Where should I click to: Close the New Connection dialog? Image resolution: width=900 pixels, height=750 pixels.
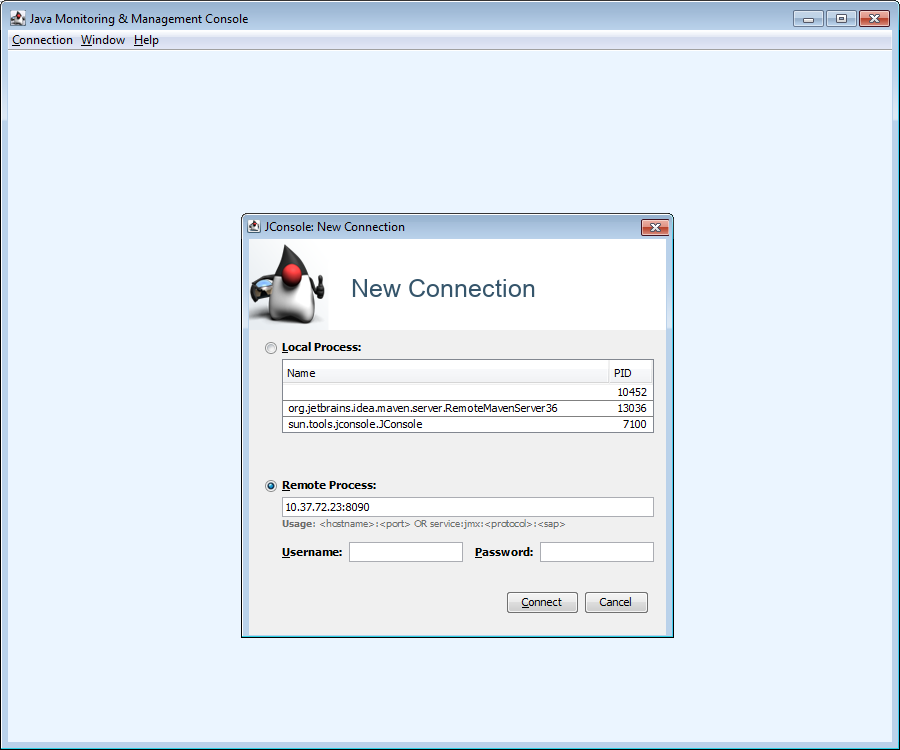[x=654, y=227]
